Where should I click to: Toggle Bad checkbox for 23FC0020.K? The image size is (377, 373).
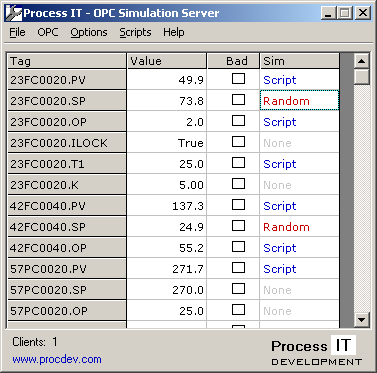238,184
